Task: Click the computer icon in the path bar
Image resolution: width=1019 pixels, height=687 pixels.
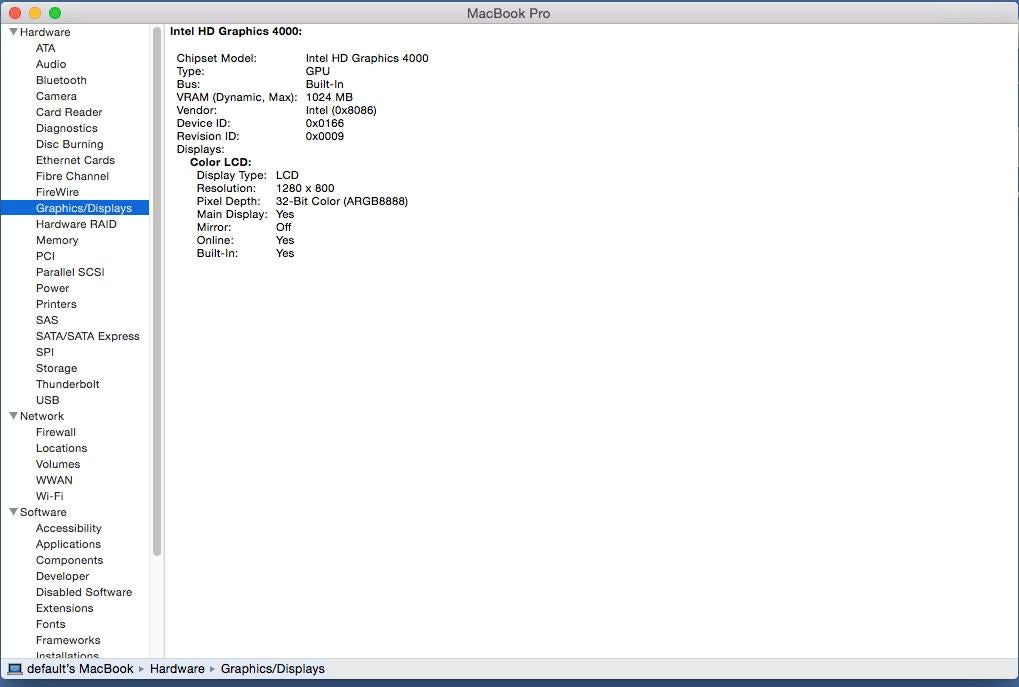Action: point(15,669)
